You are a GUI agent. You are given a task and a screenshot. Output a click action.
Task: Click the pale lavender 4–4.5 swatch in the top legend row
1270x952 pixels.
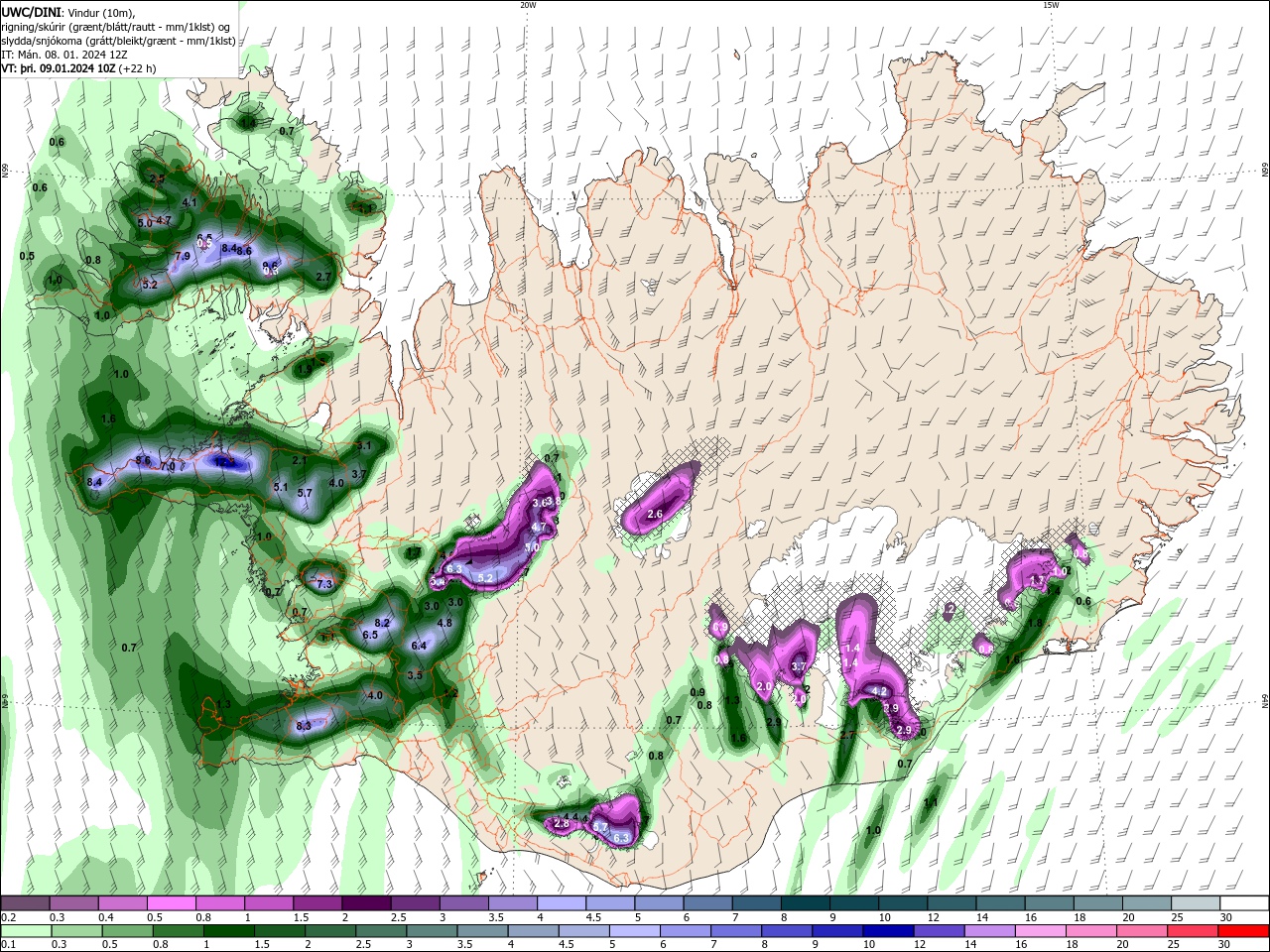(560, 903)
